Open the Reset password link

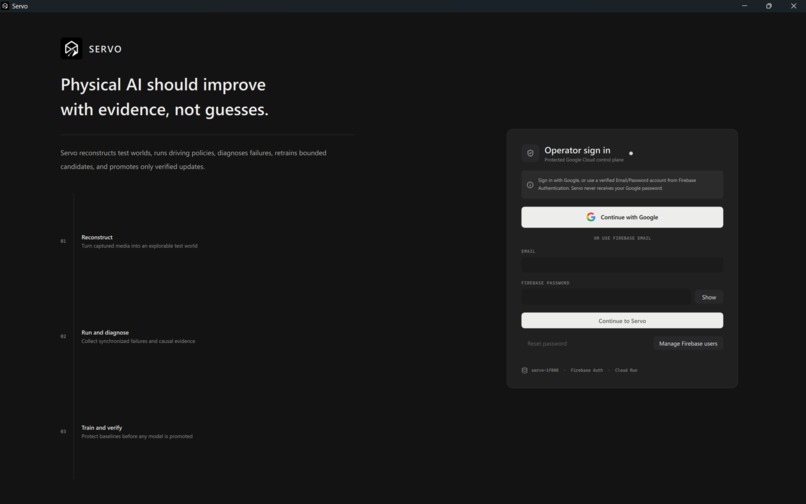tap(547, 344)
